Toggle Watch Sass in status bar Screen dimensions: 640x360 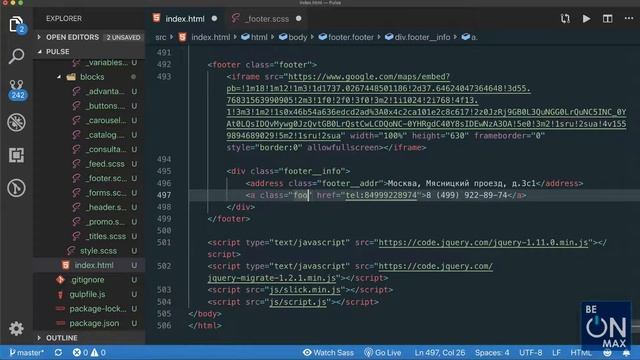[x=329, y=352]
